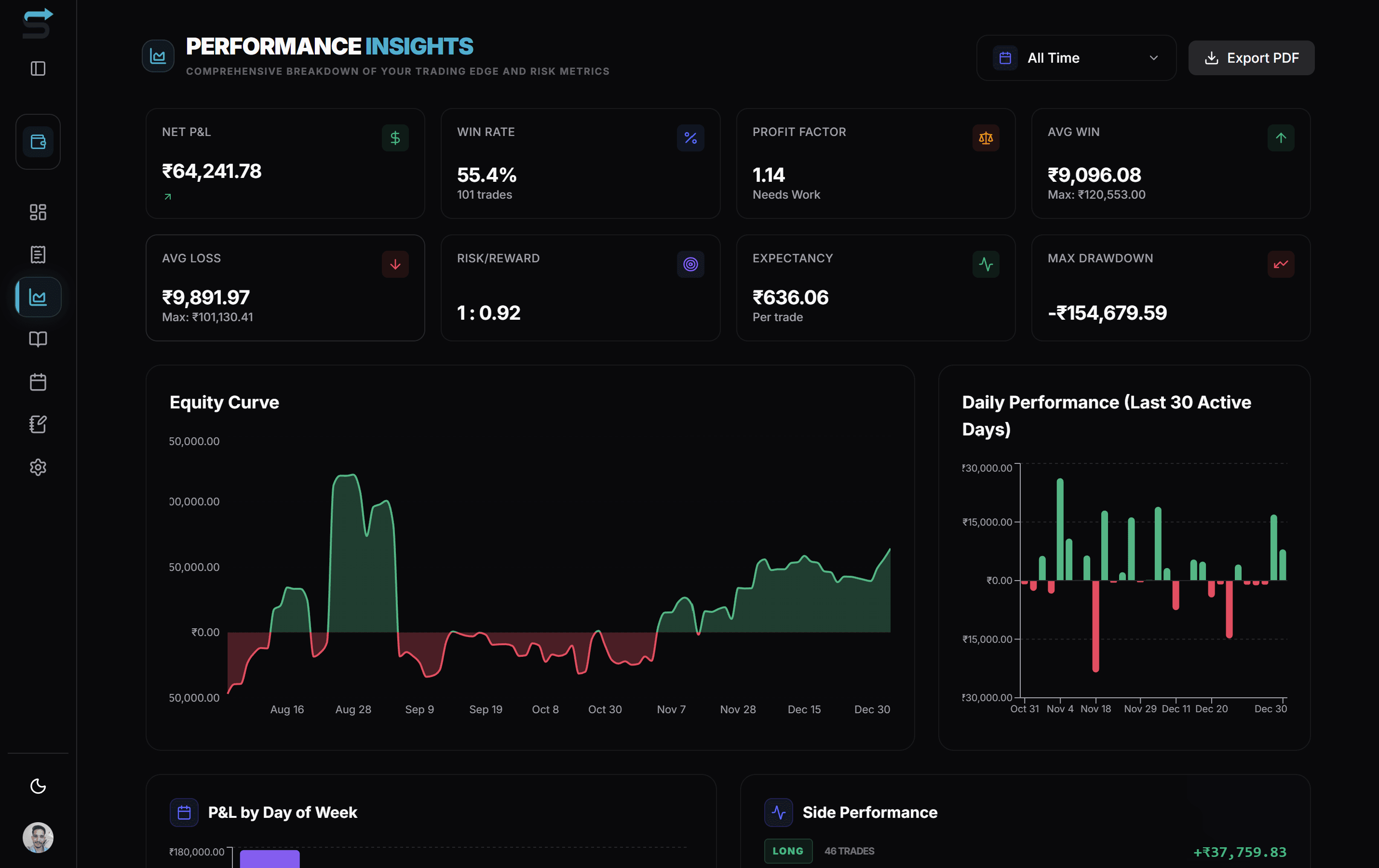Collapse the sidebar using the panel toggle
This screenshot has width=1379, height=868.
[x=38, y=68]
